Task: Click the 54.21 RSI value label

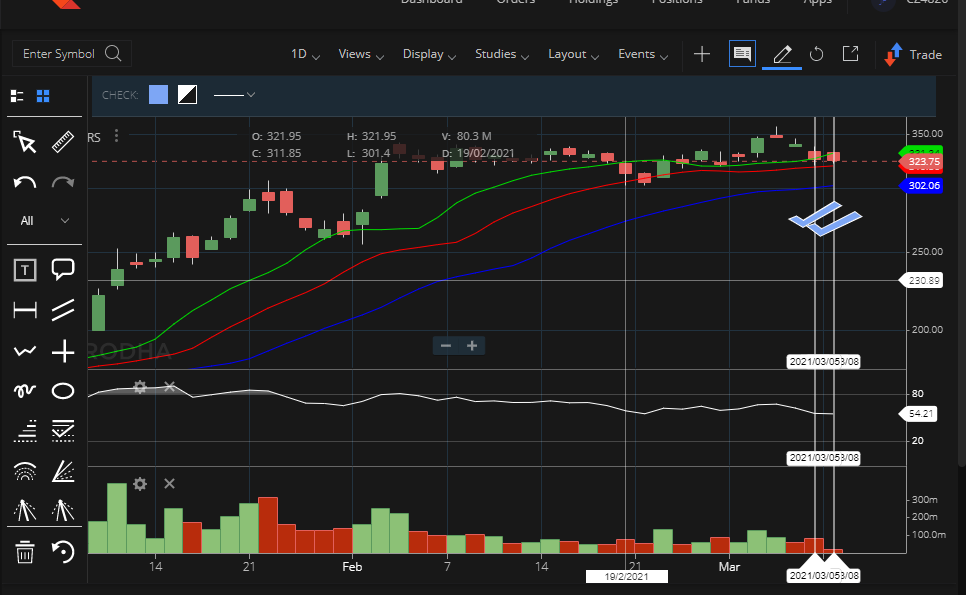Action: 919,413
